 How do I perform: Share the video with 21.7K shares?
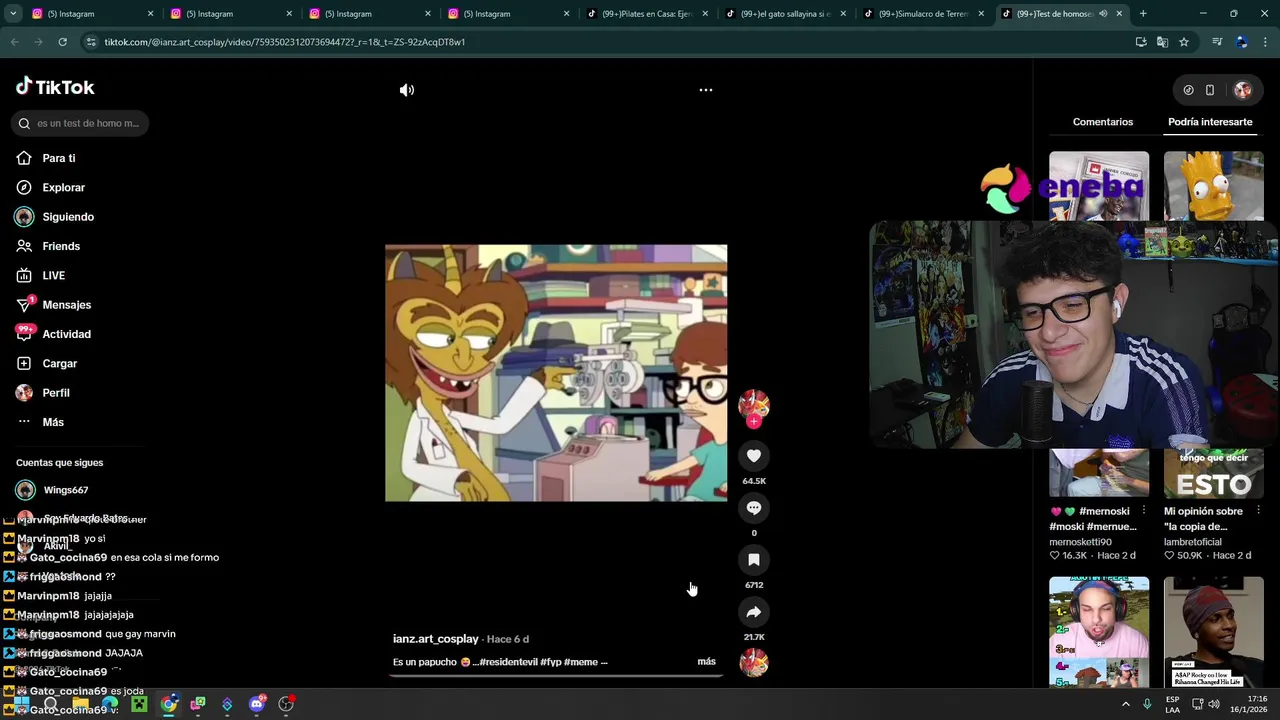754,612
